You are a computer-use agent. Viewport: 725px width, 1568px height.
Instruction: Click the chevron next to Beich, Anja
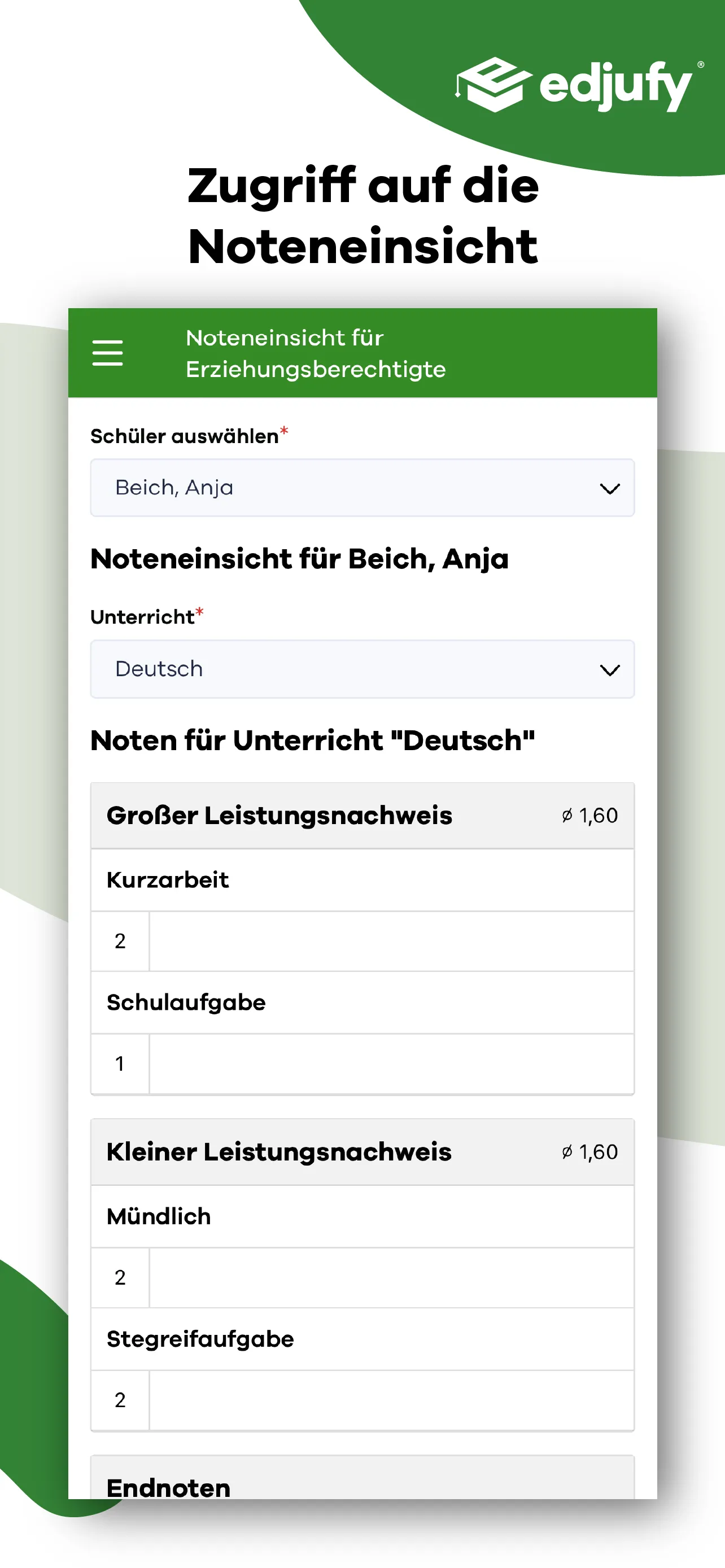coord(610,488)
